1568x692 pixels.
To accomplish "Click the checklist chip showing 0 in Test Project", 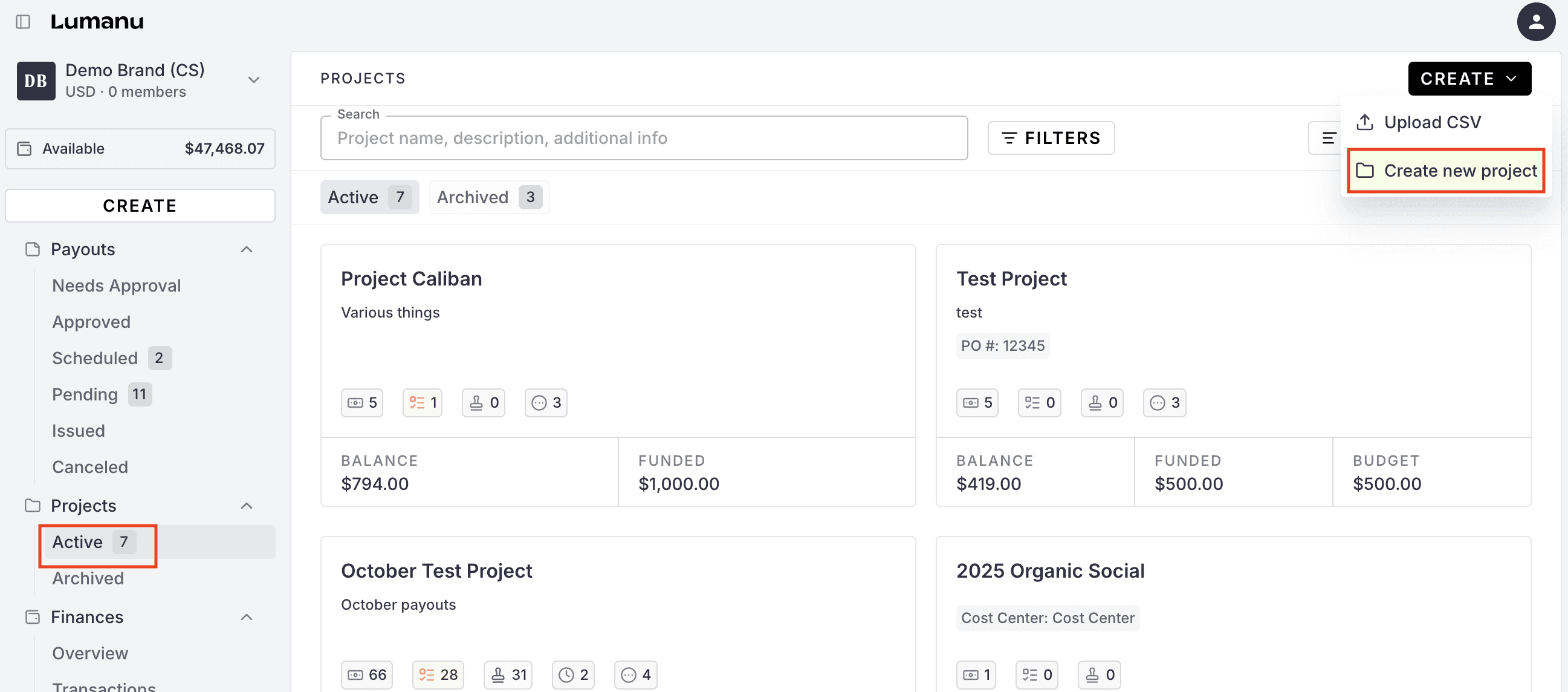I will tap(1040, 402).
